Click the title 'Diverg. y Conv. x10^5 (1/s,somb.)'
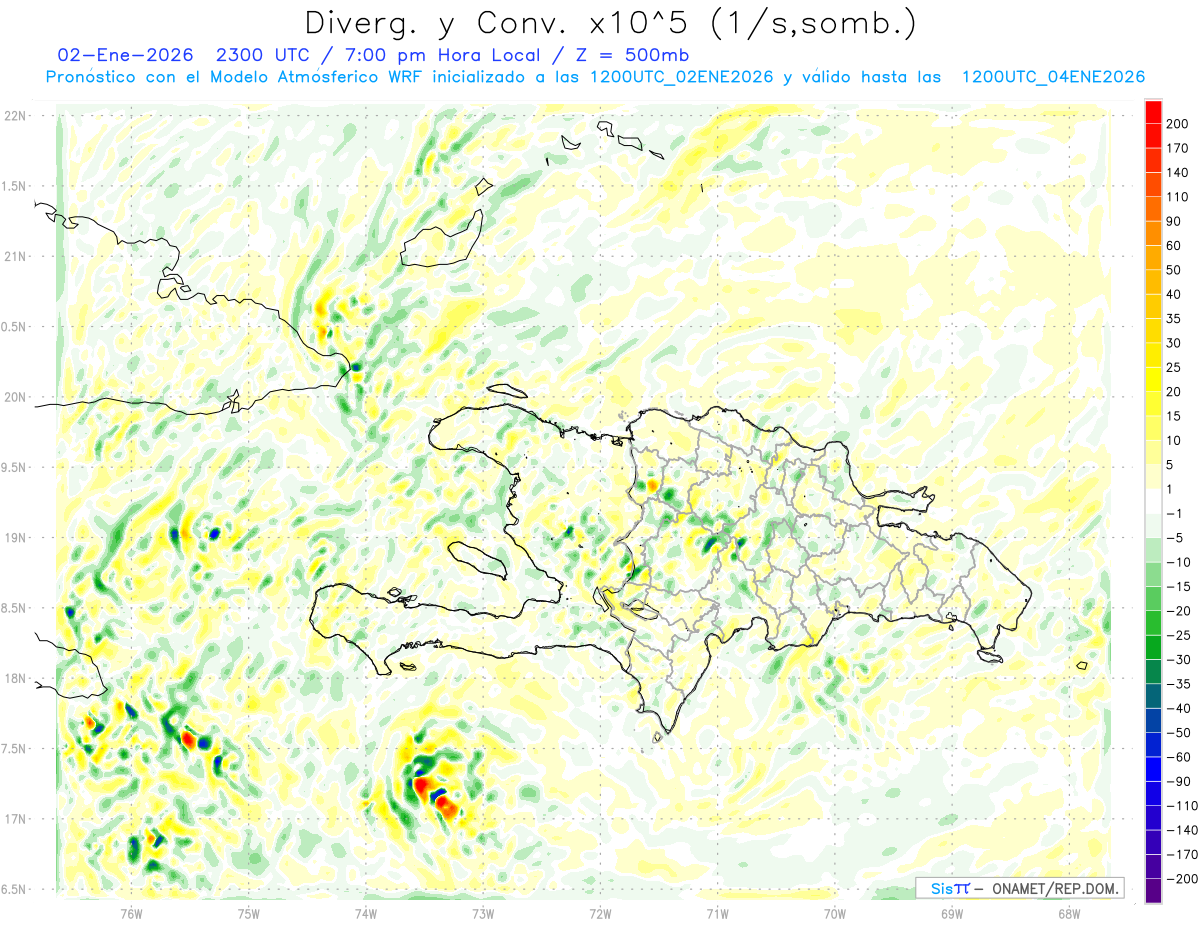The height and width of the screenshot is (927, 1200). click(610, 22)
